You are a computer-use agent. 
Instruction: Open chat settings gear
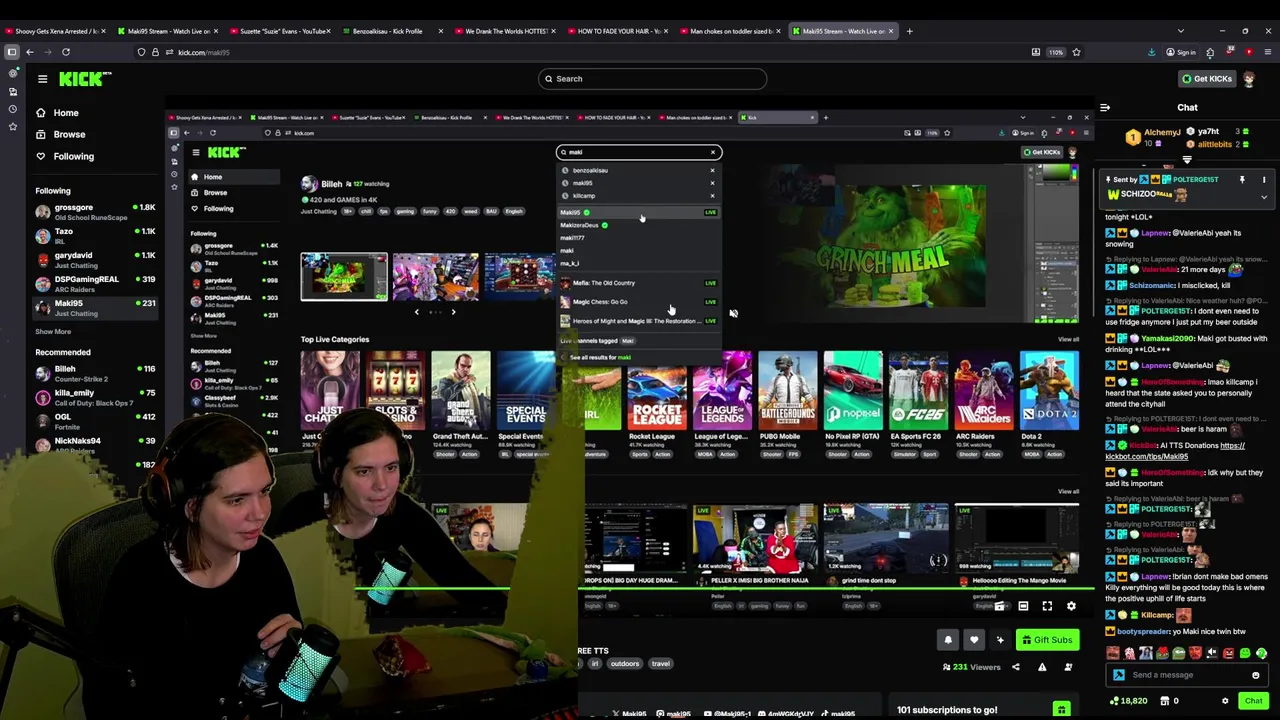coord(1225,701)
